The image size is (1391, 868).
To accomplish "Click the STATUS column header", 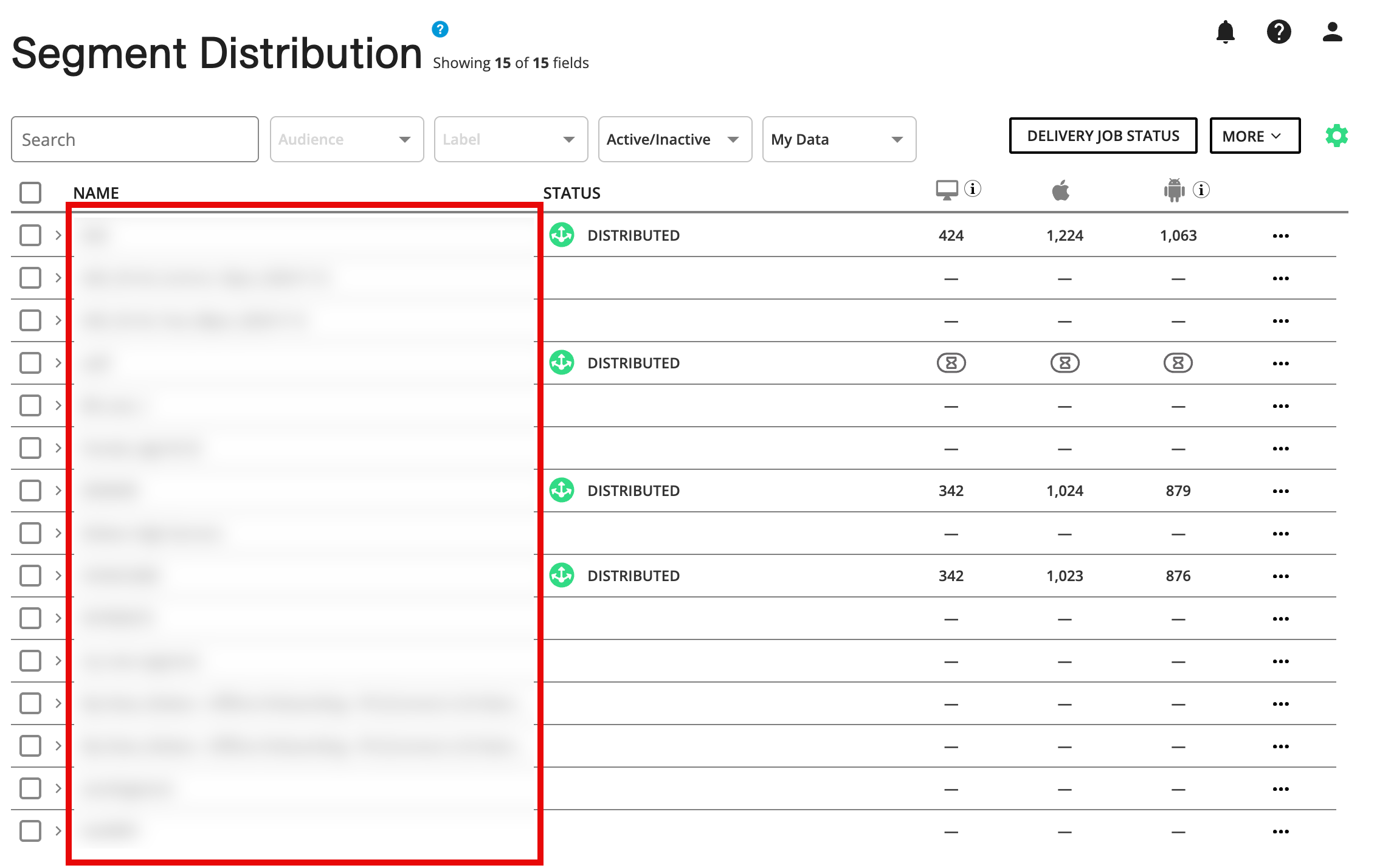I will click(x=571, y=193).
